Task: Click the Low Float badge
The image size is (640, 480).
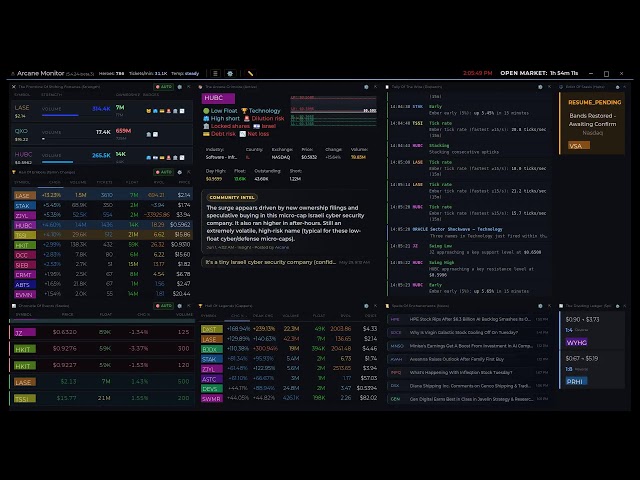Action: (220, 111)
